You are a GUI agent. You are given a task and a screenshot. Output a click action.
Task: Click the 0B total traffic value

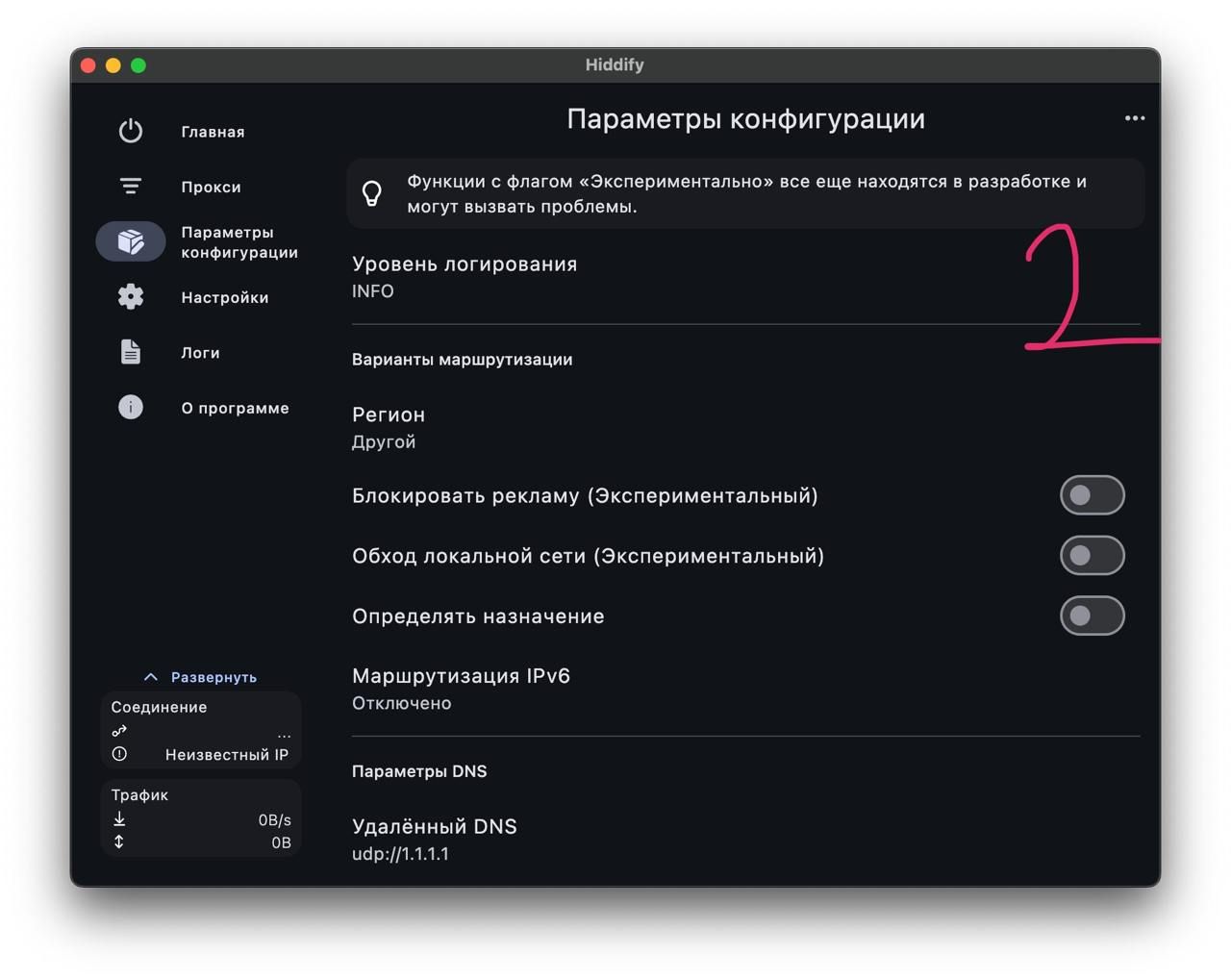pos(281,842)
